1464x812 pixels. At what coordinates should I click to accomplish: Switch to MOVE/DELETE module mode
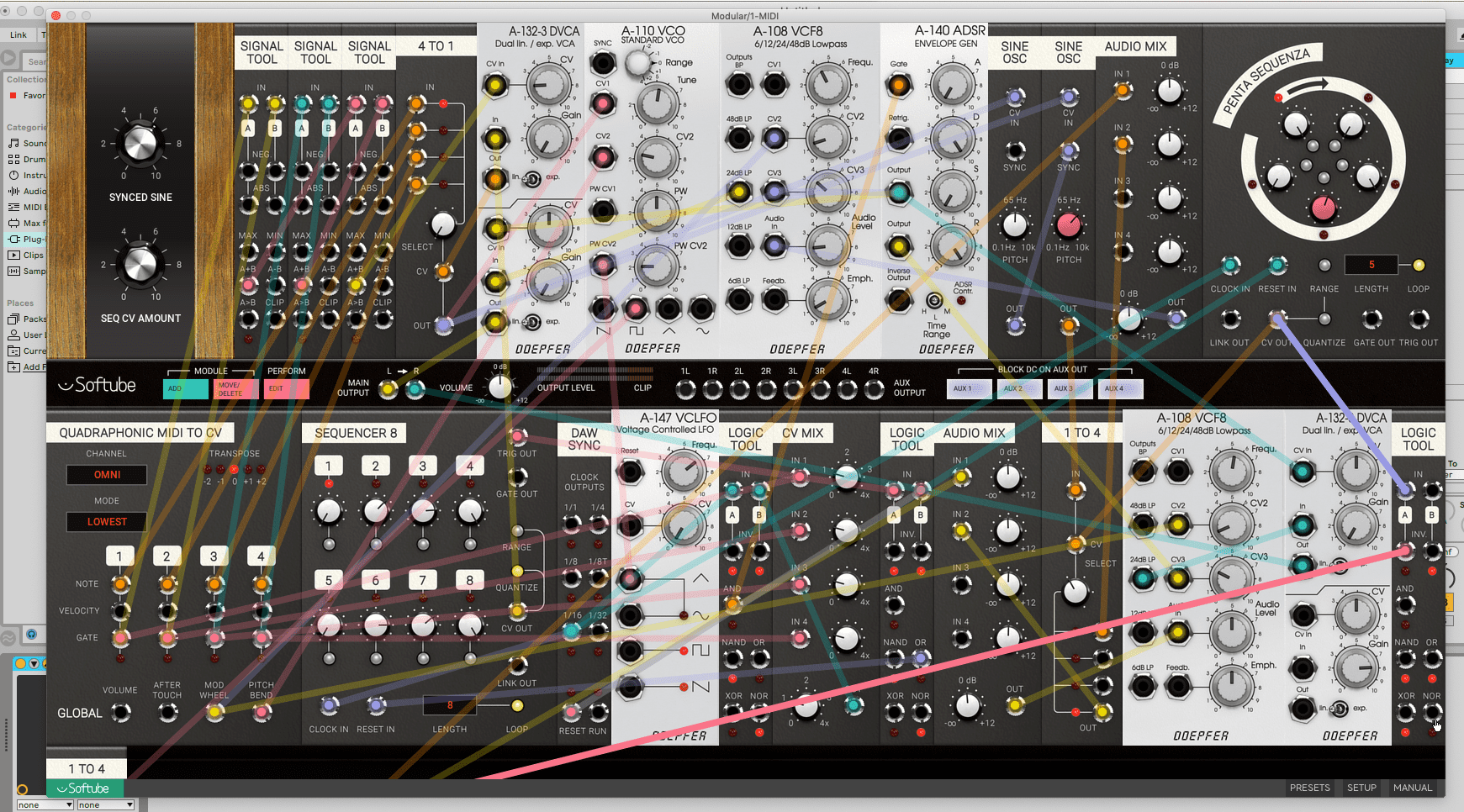(x=236, y=389)
